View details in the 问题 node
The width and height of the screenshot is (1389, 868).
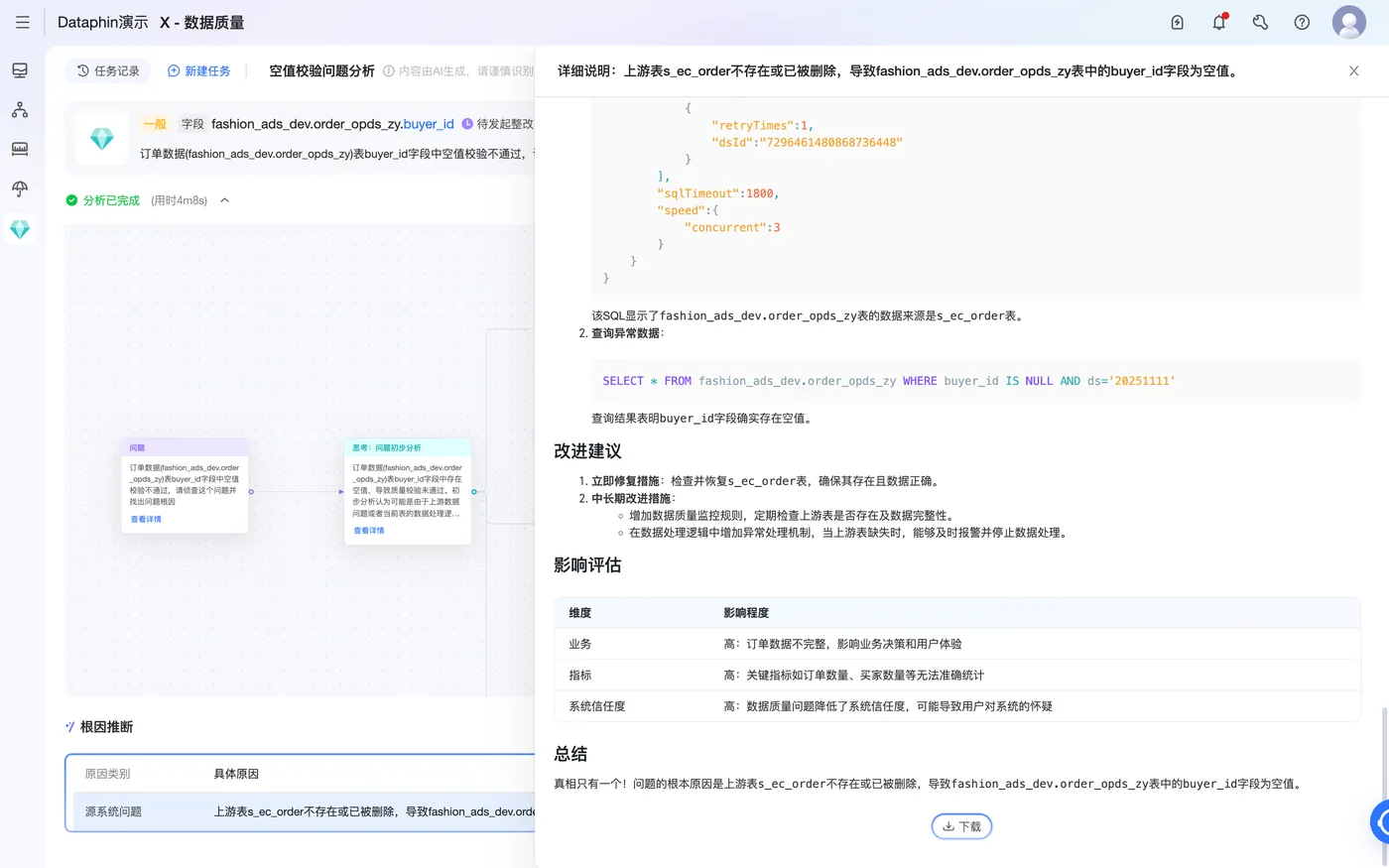[146, 519]
